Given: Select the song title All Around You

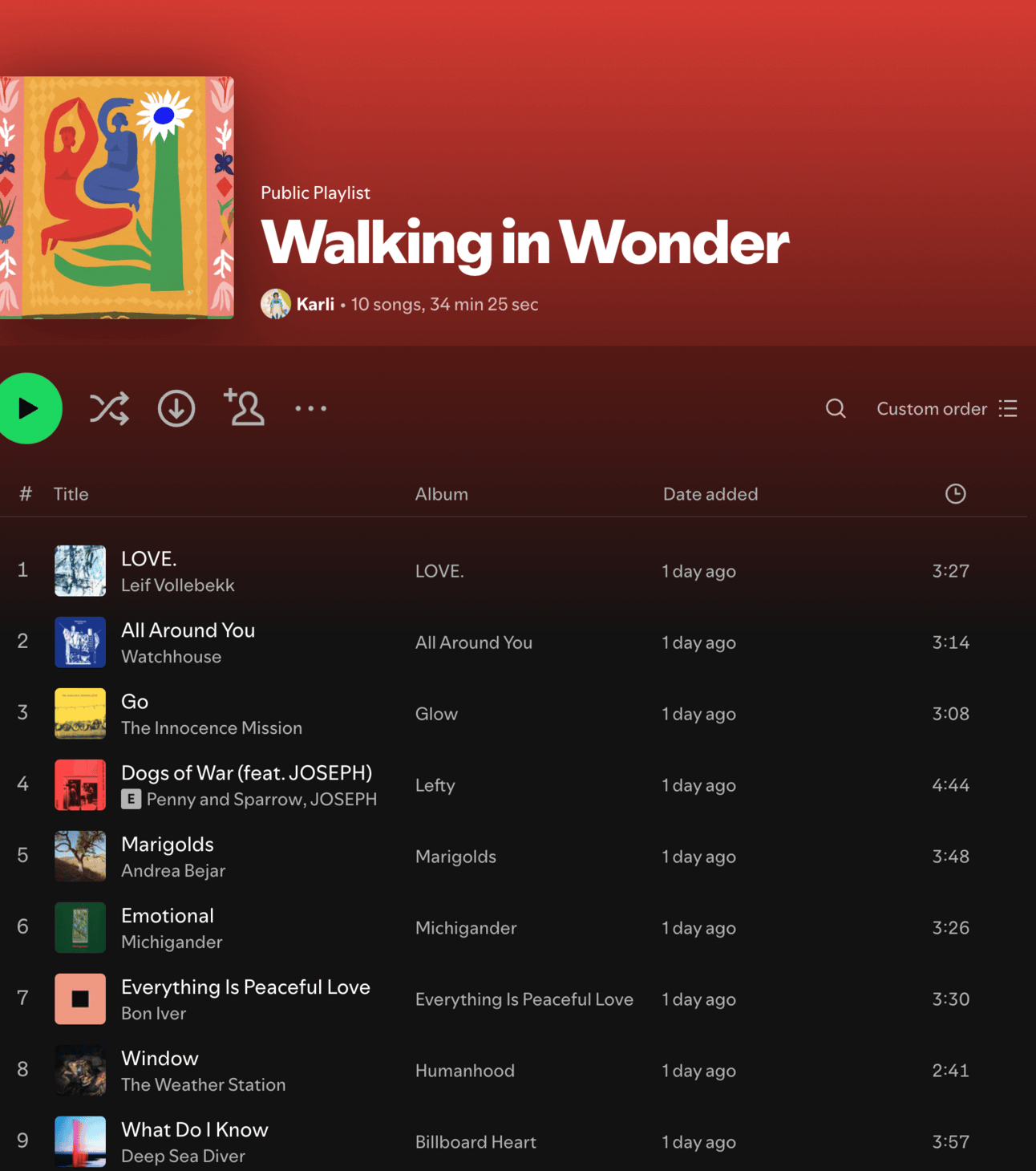Looking at the screenshot, I should click(188, 630).
